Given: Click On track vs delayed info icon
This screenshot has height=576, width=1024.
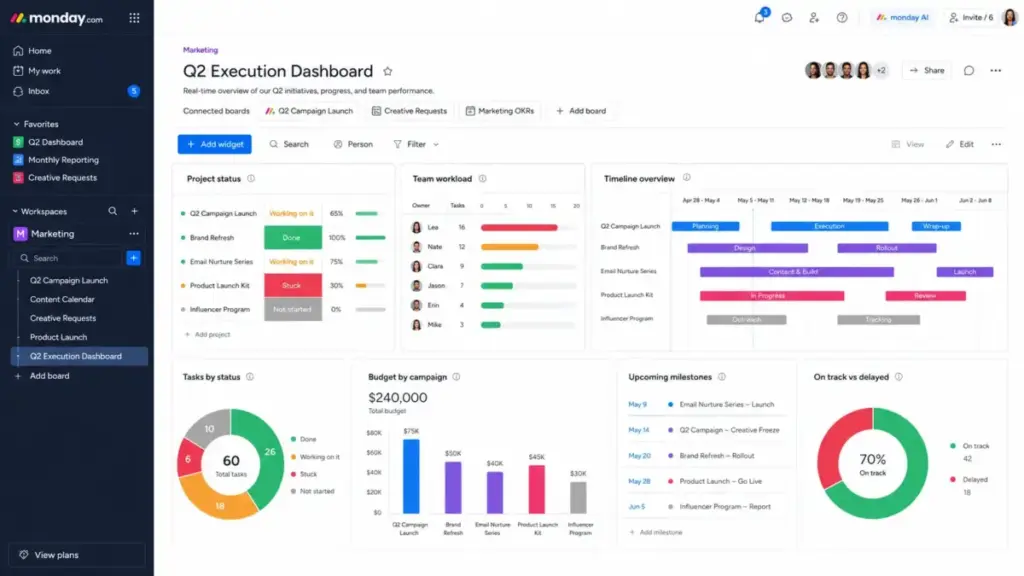Looking at the screenshot, I should pos(899,377).
